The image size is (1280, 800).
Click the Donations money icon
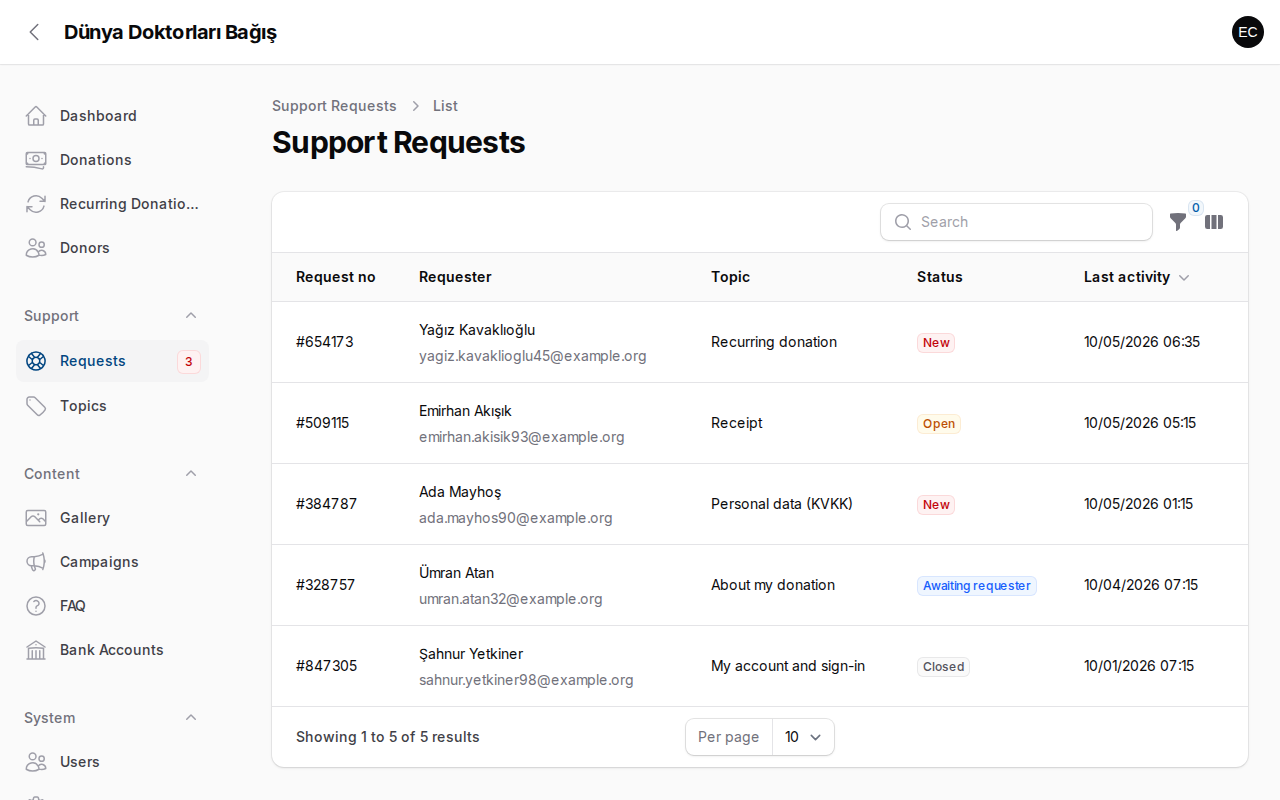[36, 160]
